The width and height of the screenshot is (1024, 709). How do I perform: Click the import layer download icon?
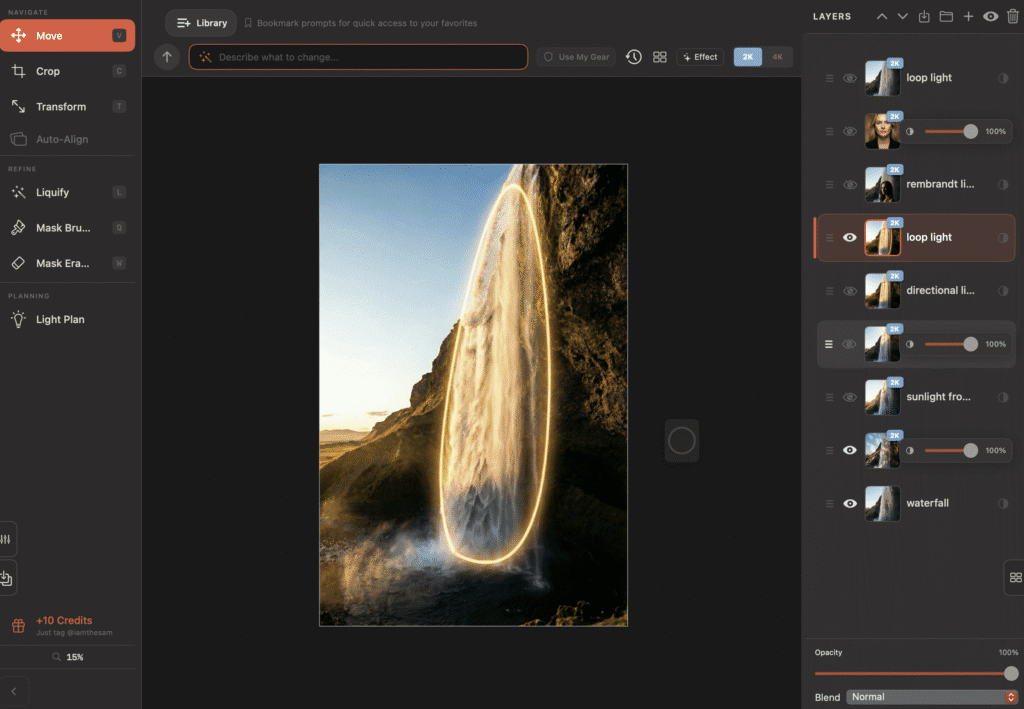click(x=924, y=17)
